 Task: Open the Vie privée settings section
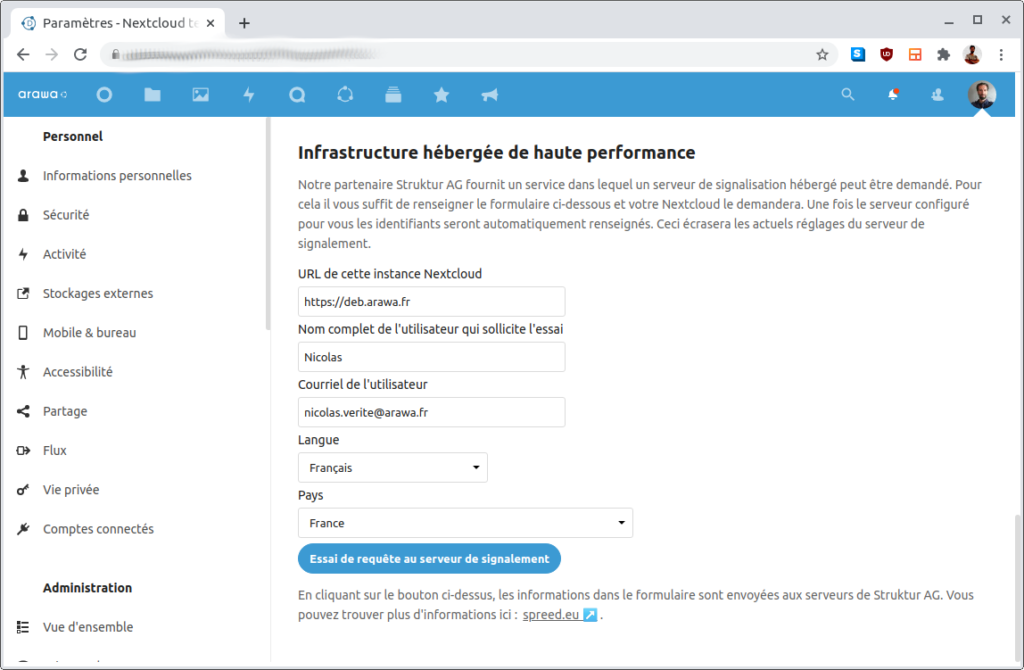pyautogui.click(x=71, y=489)
